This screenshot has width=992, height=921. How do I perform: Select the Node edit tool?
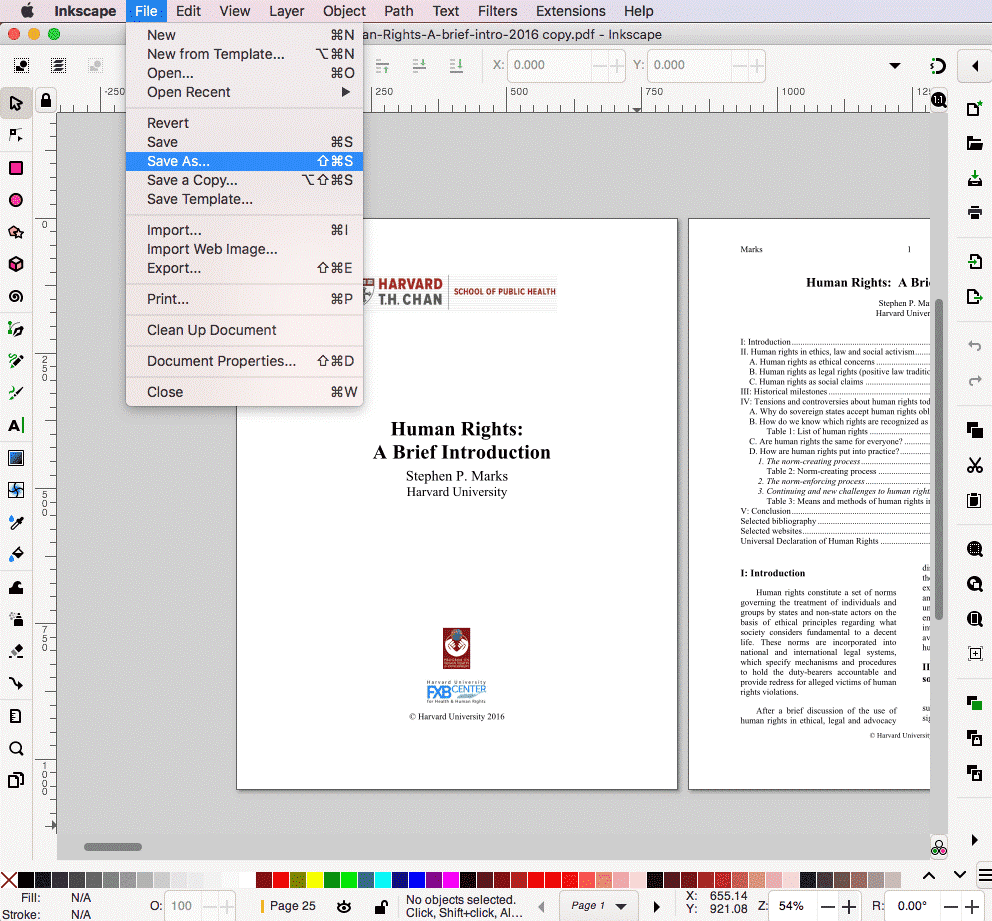coord(16,135)
